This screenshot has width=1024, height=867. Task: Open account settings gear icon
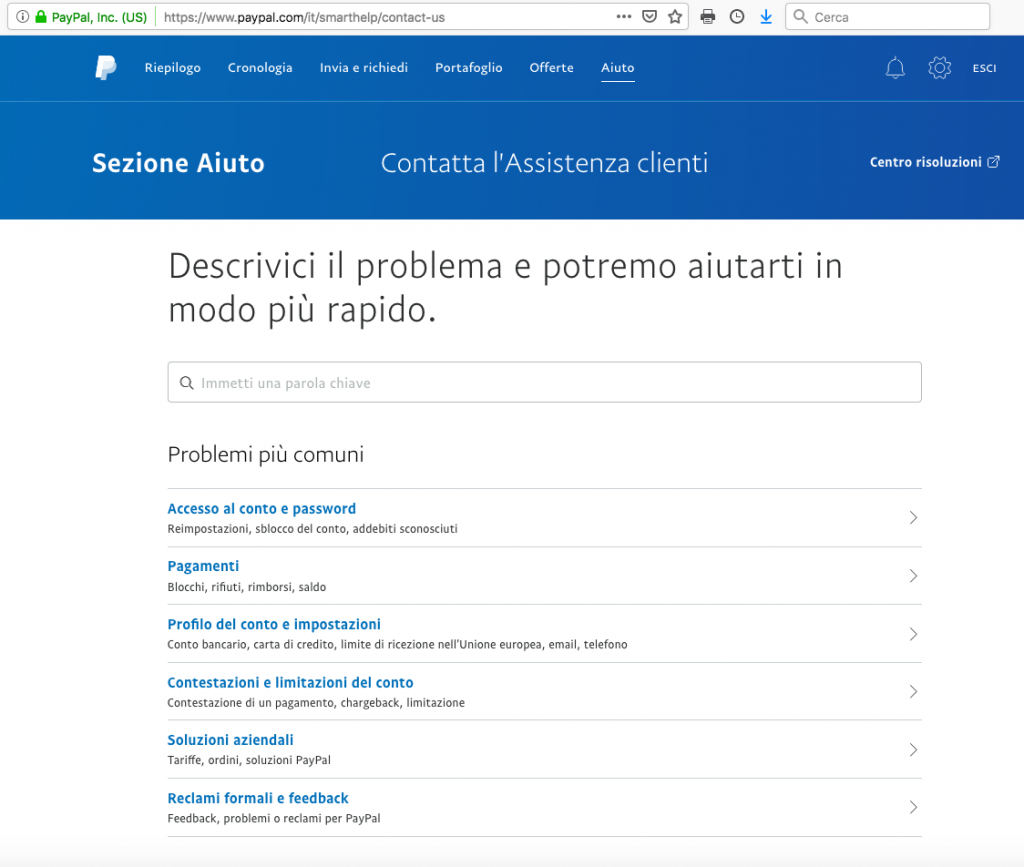939,68
